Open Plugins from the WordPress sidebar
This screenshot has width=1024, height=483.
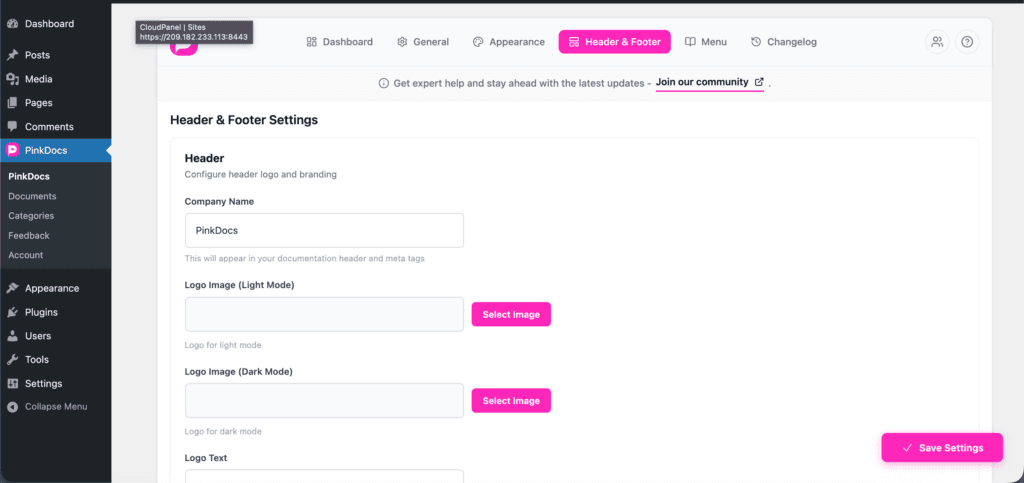tap(41, 312)
